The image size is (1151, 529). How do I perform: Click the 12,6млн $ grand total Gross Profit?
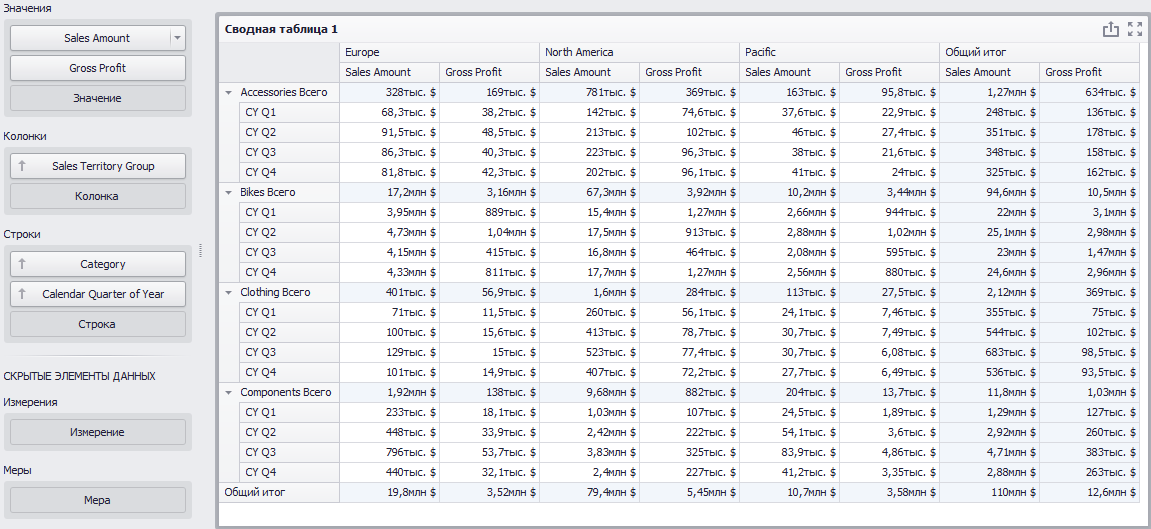click(1090, 492)
